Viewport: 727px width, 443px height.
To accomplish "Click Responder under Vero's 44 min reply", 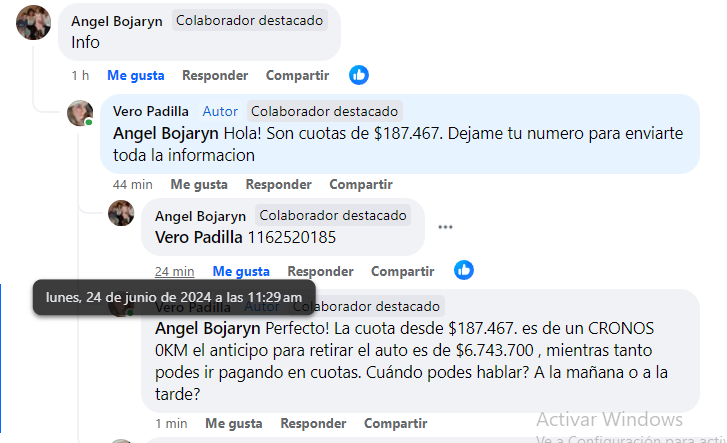I will point(278,185).
